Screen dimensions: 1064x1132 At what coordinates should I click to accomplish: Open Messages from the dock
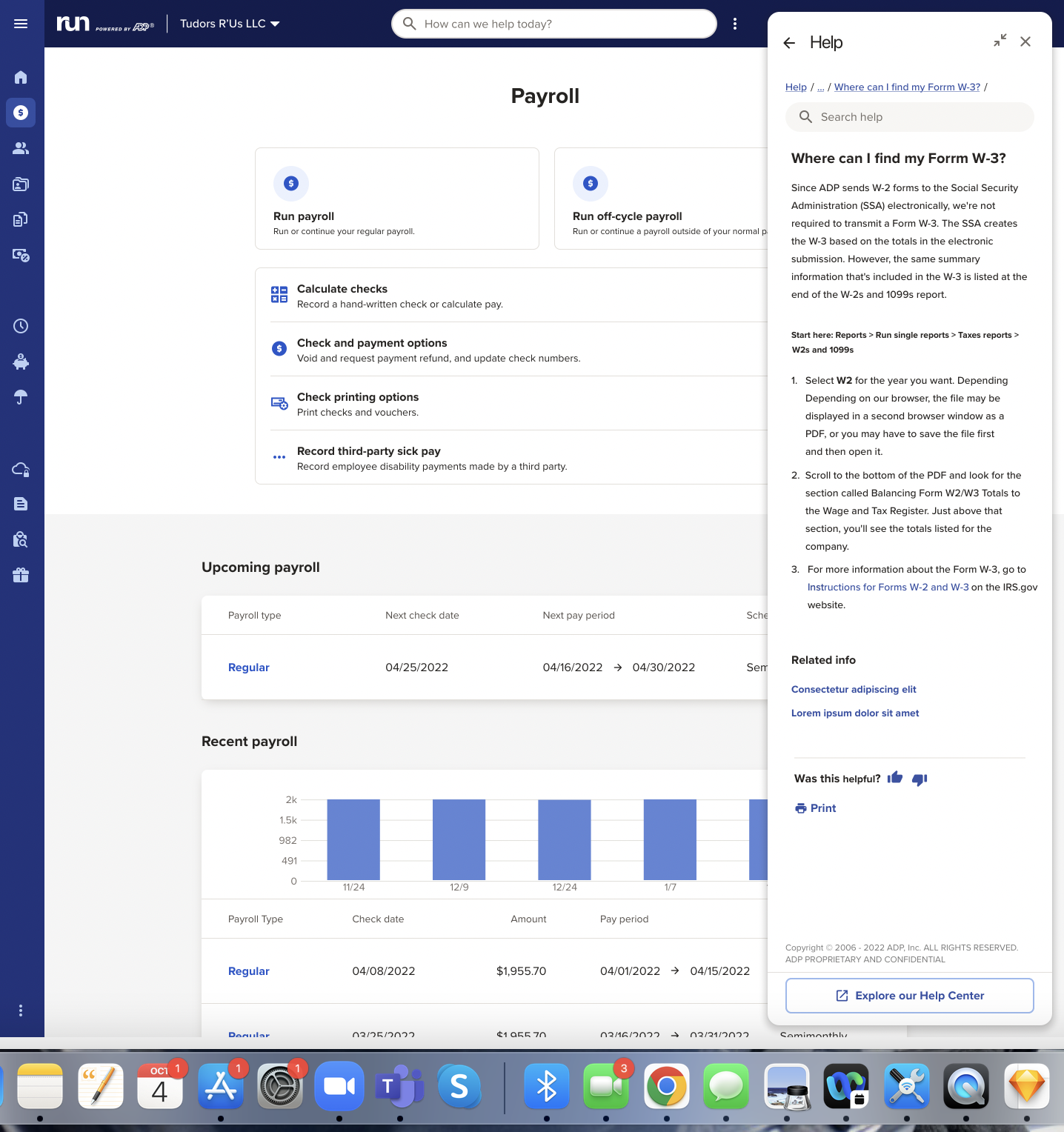tap(726, 1086)
